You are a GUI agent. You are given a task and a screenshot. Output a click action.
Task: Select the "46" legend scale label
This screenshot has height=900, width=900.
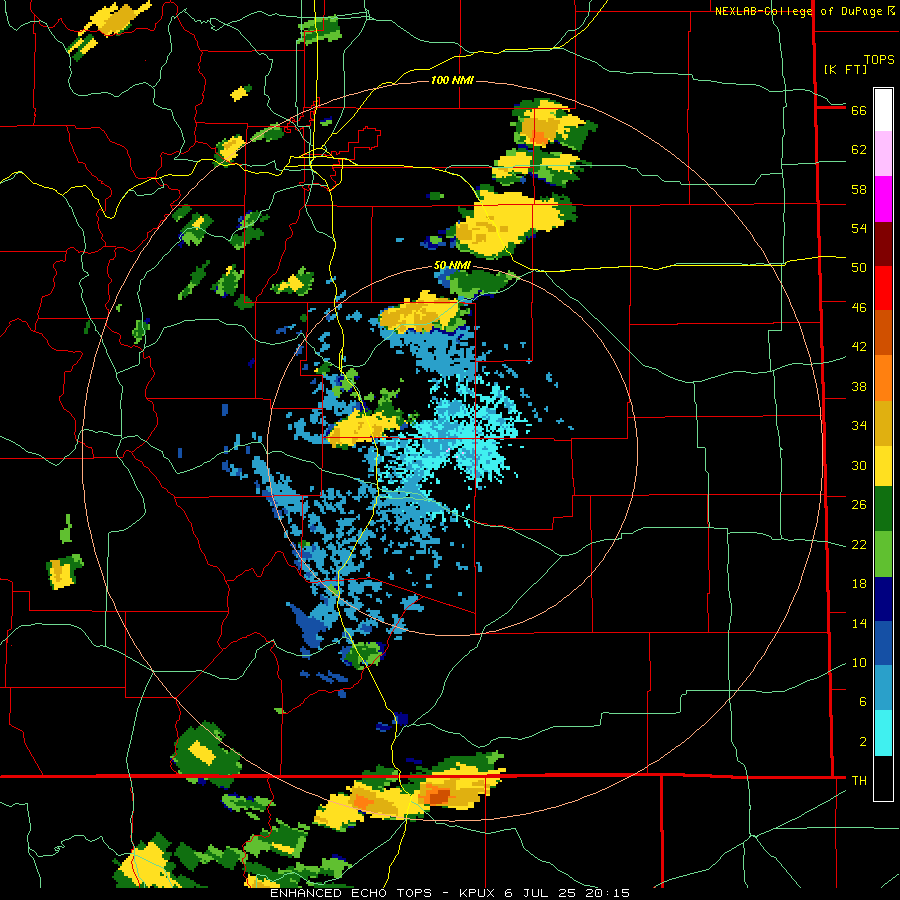859,308
